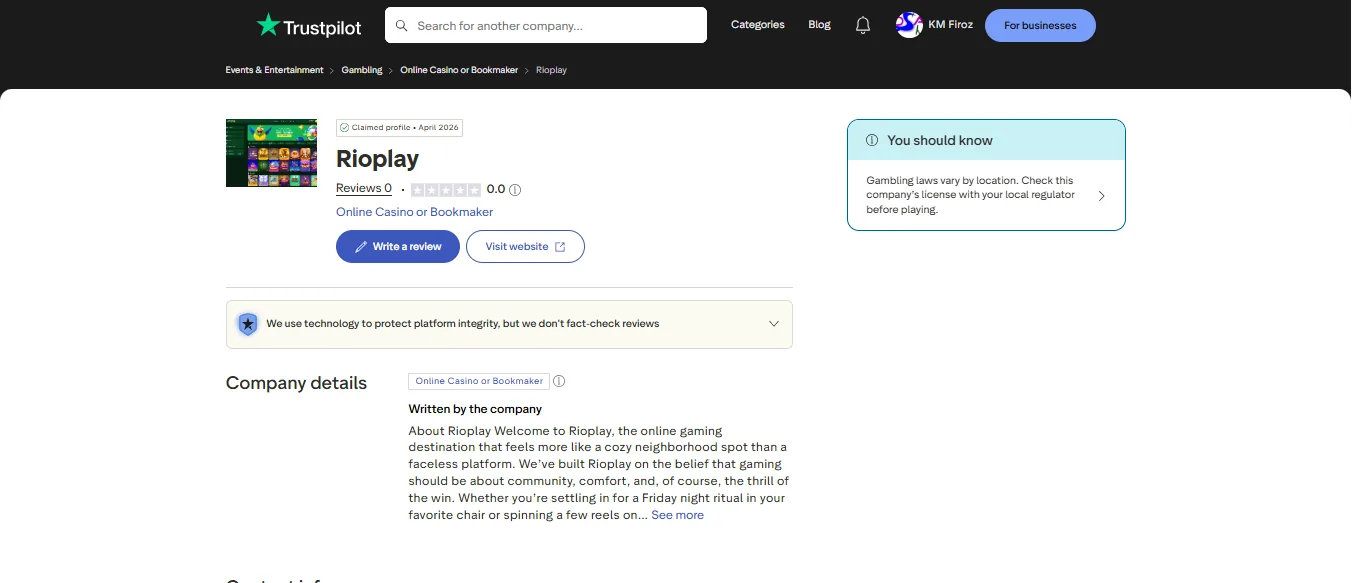
Task: Click the info icon beside the 0.0 rating
Action: (x=515, y=189)
